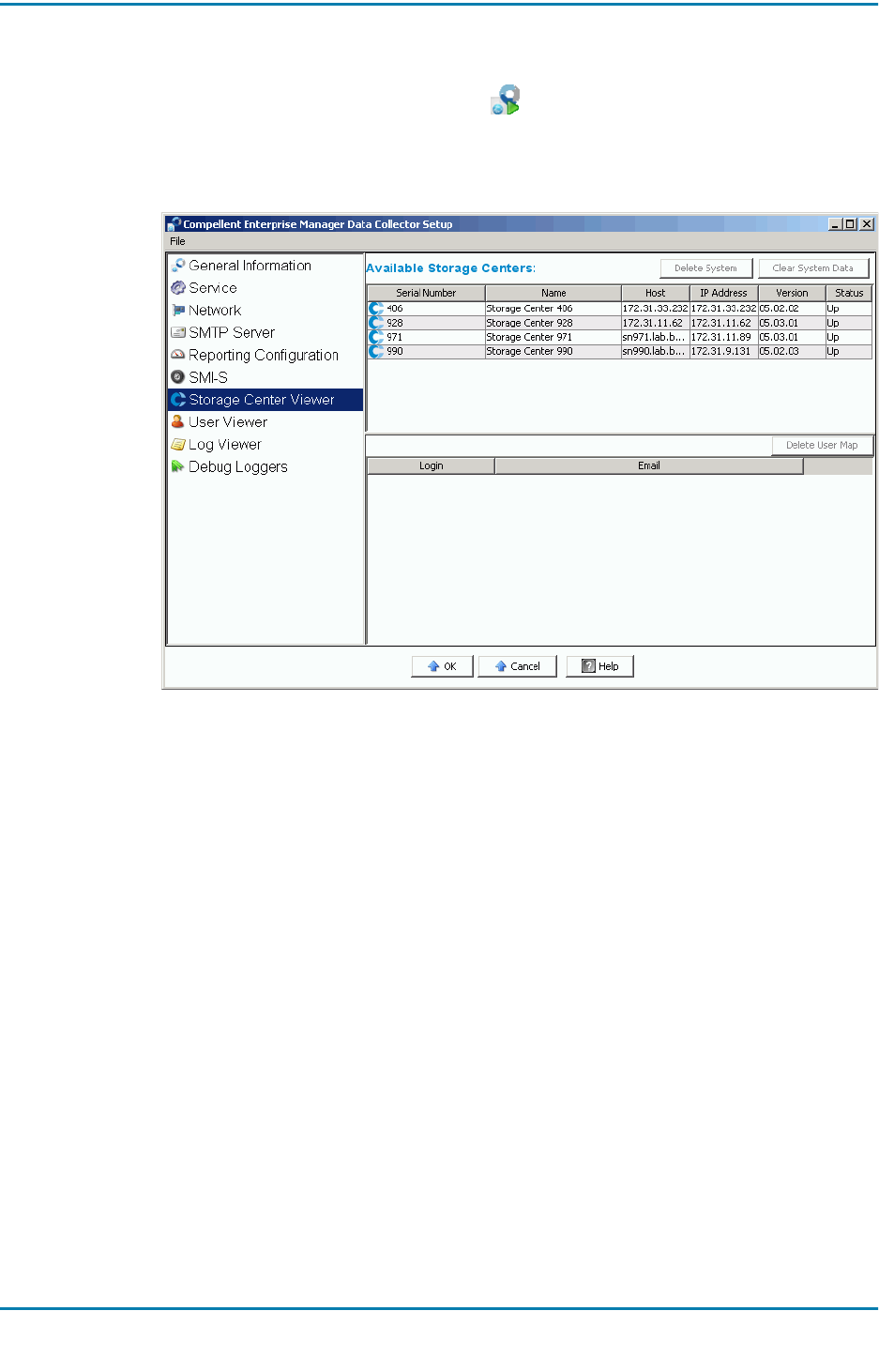Viewport: 879px width, 1372px height.
Task: Click the title bar application icon
Action: point(174,224)
